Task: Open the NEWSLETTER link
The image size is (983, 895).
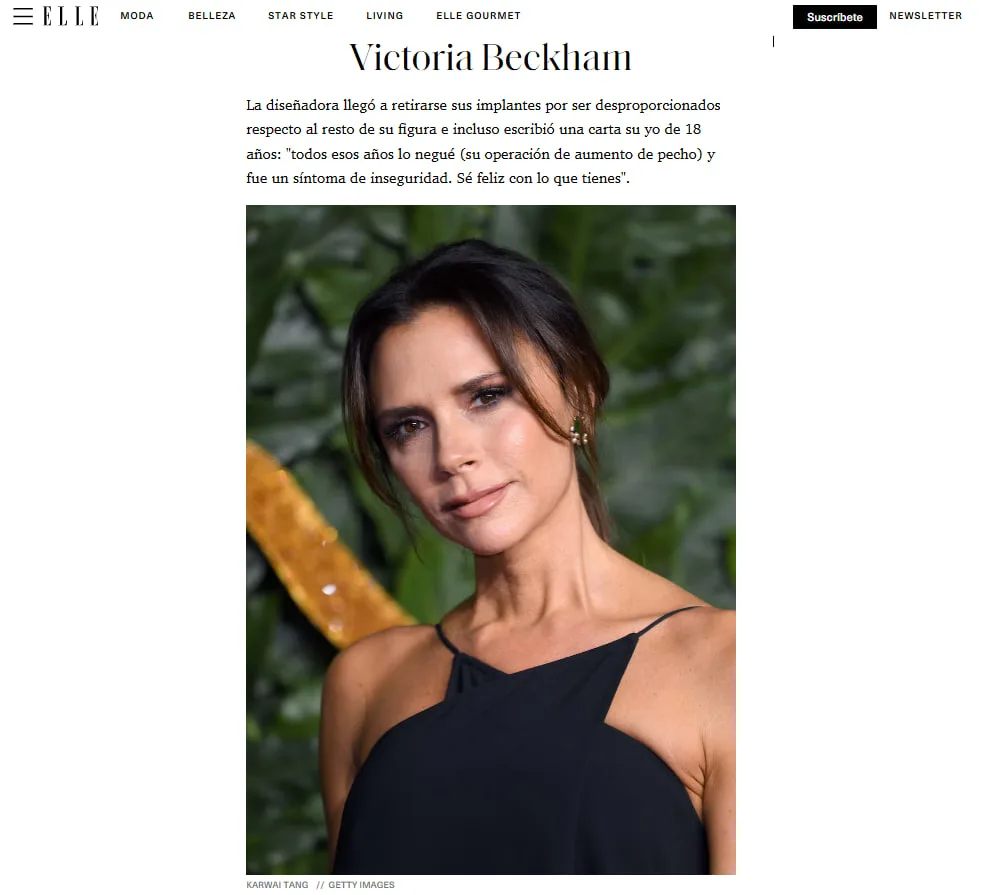Action: point(925,16)
